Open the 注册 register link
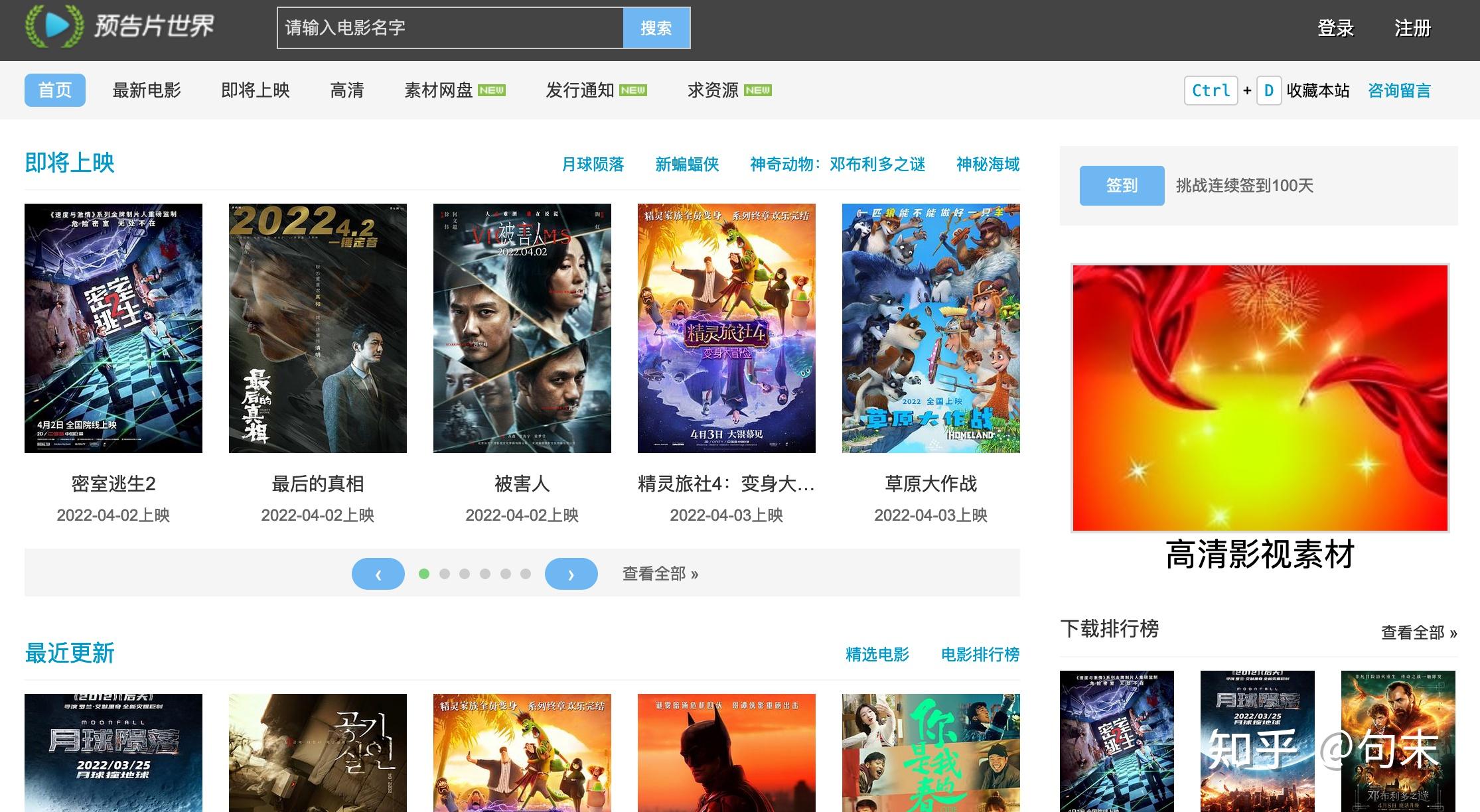This screenshot has width=1480, height=812. [x=1412, y=28]
